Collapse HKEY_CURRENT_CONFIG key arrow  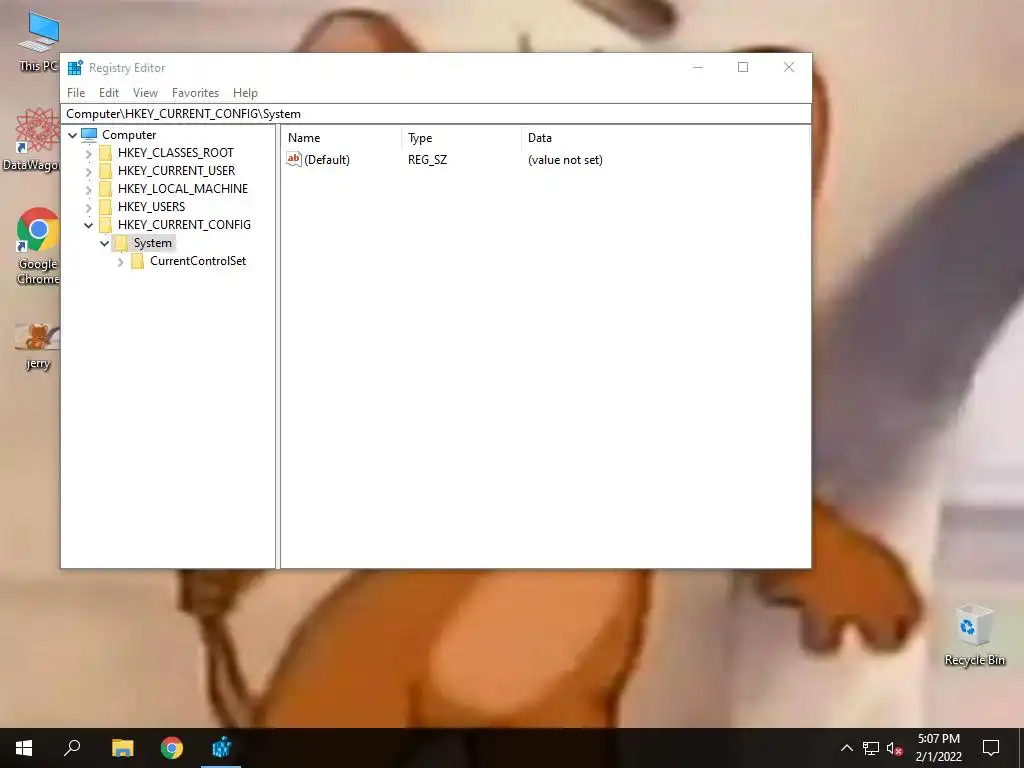point(89,225)
